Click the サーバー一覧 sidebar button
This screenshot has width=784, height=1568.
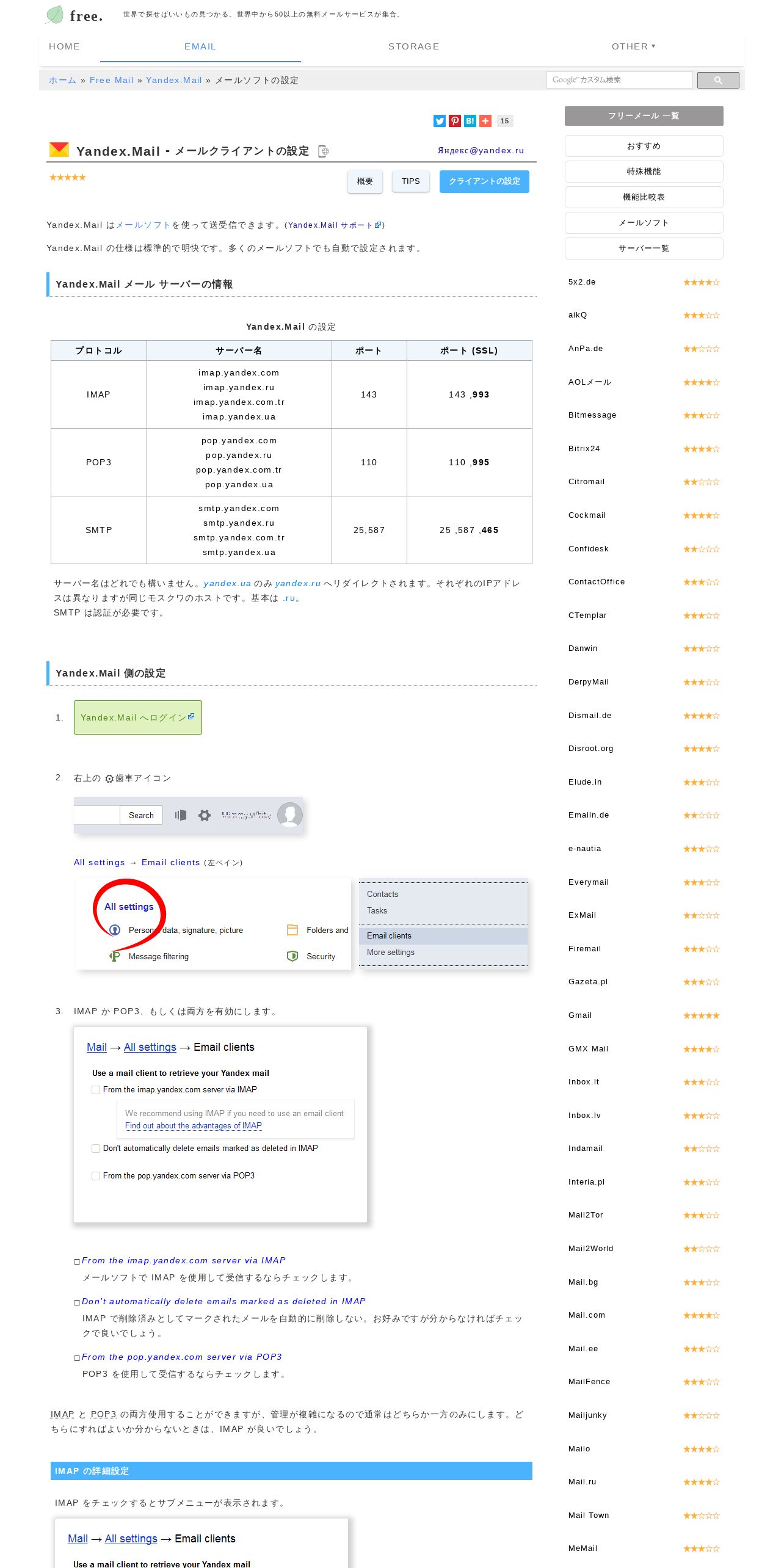[644, 249]
